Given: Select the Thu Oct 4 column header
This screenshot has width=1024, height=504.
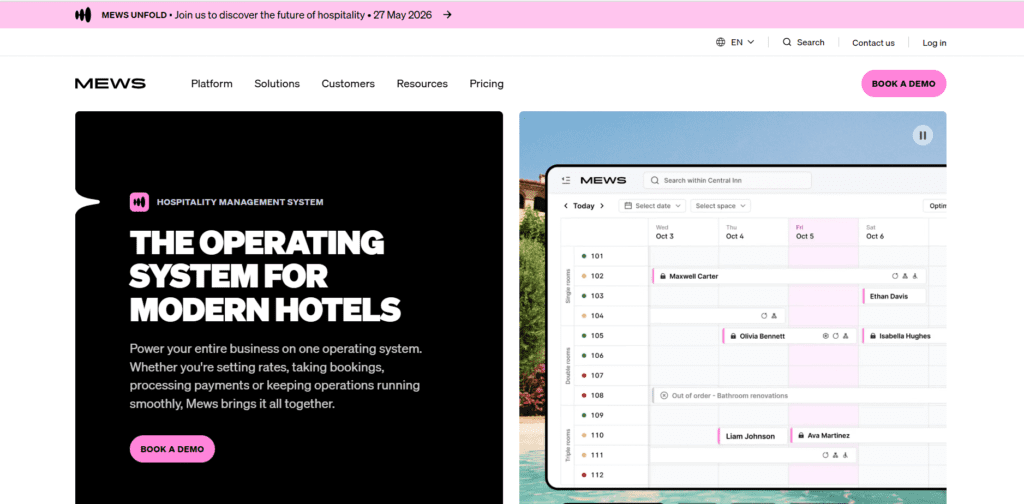Looking at the screenshot, I should [x=753, y=232].
